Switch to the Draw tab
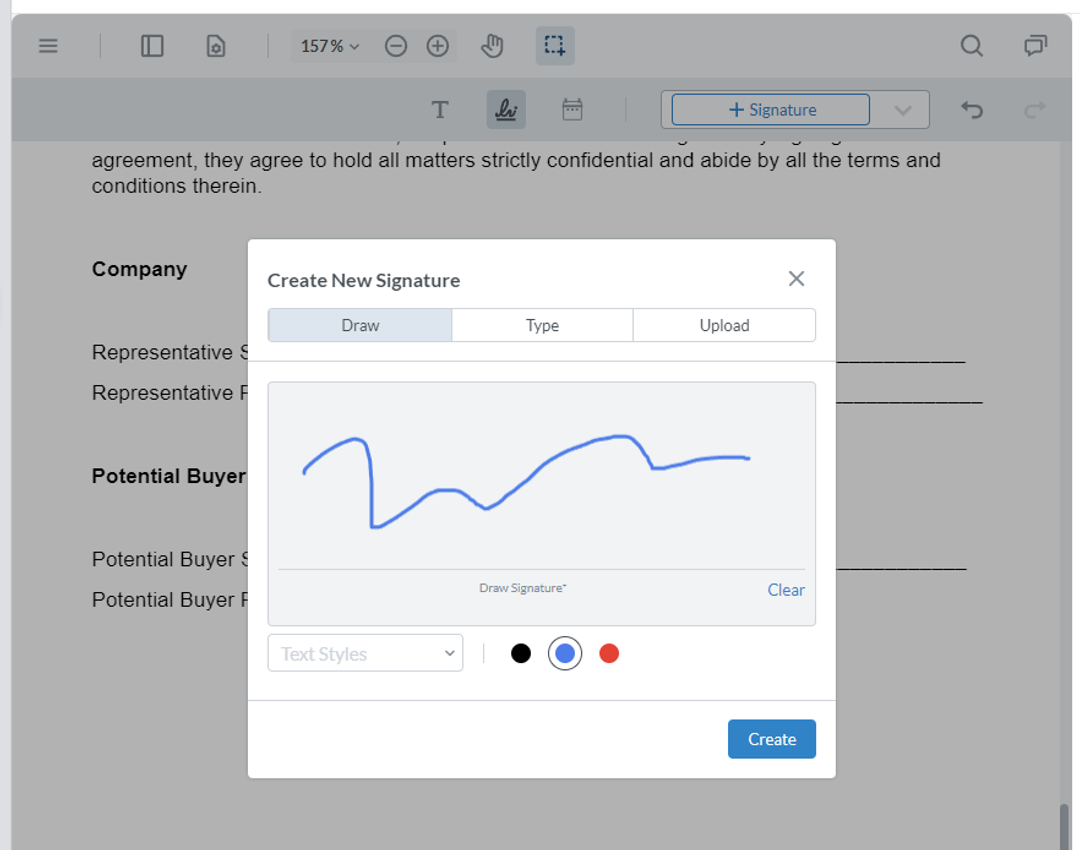 pos(360,325)
